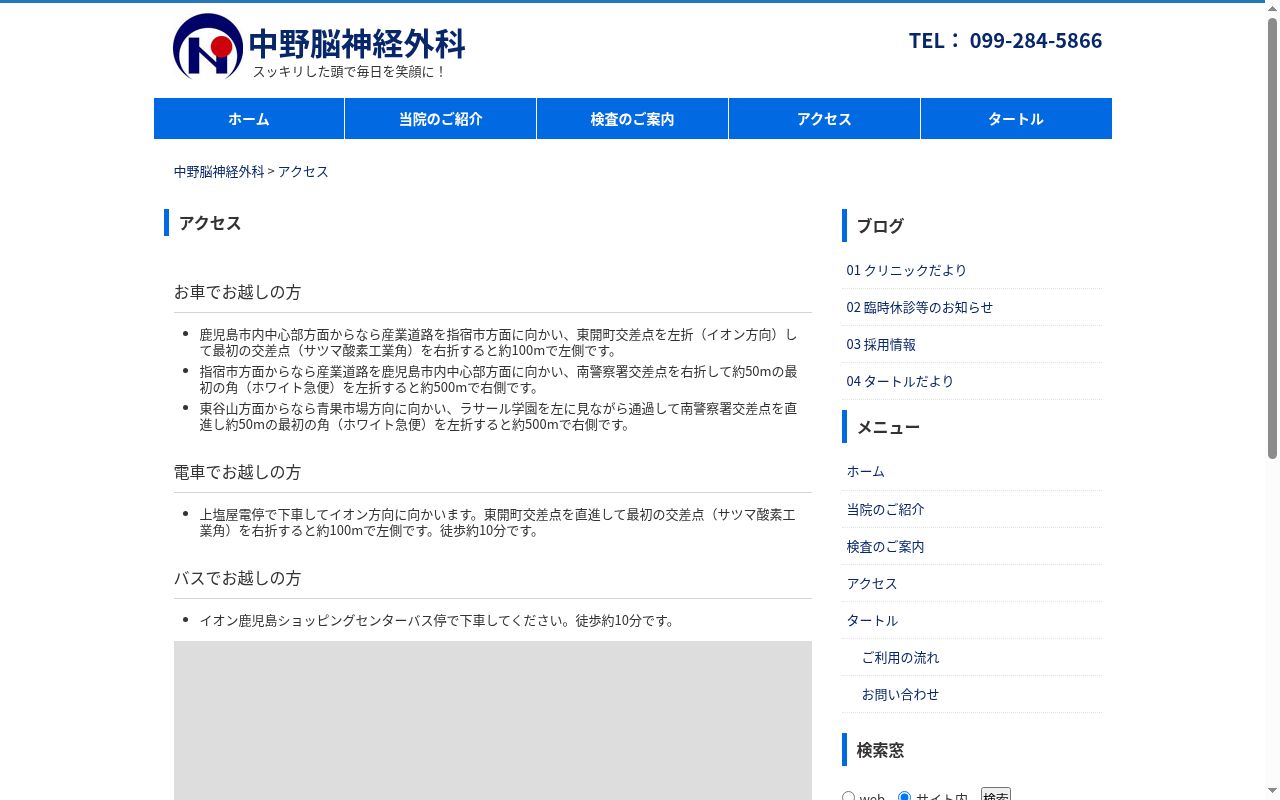Click the train directions starting 上塩屋電停で下車

497,523
